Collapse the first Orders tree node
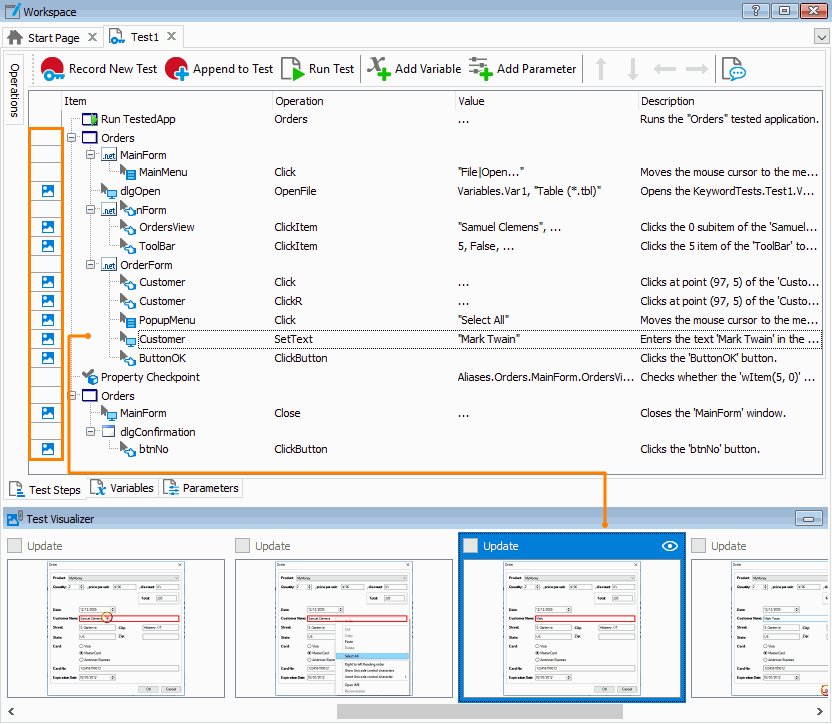 coord(72,138)
